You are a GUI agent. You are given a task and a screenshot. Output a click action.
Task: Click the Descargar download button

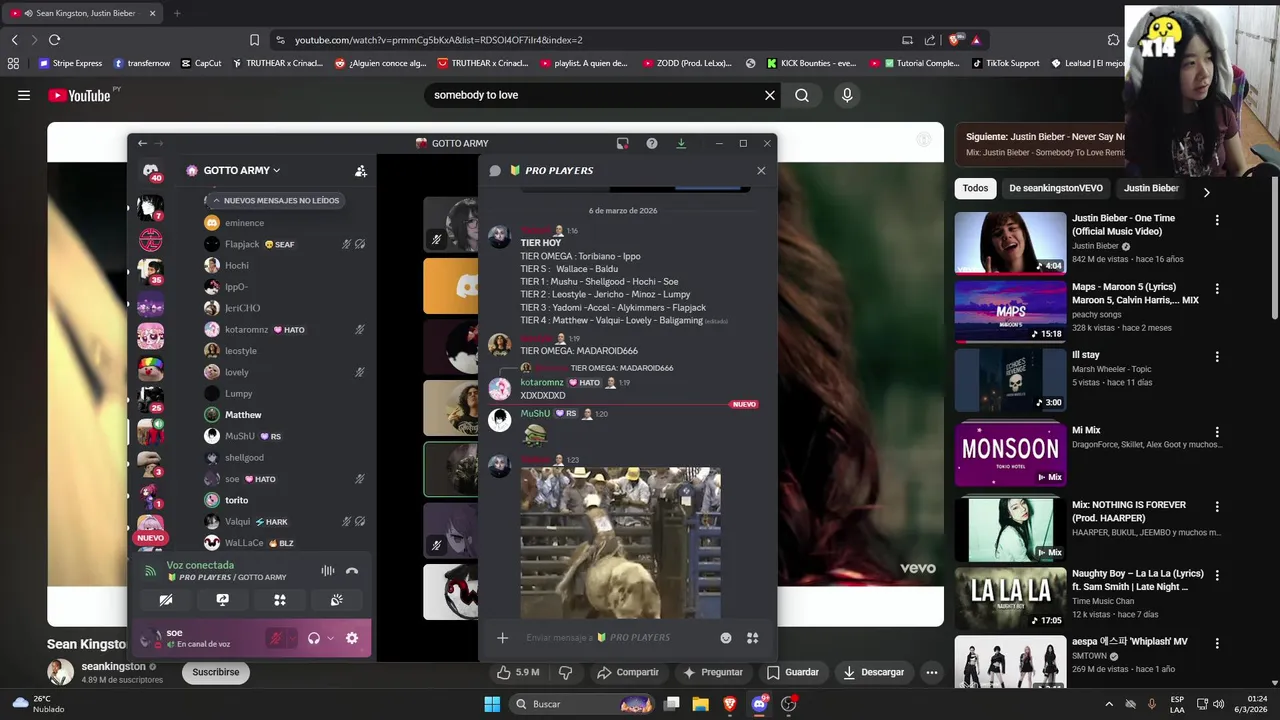tap(873, 672)
